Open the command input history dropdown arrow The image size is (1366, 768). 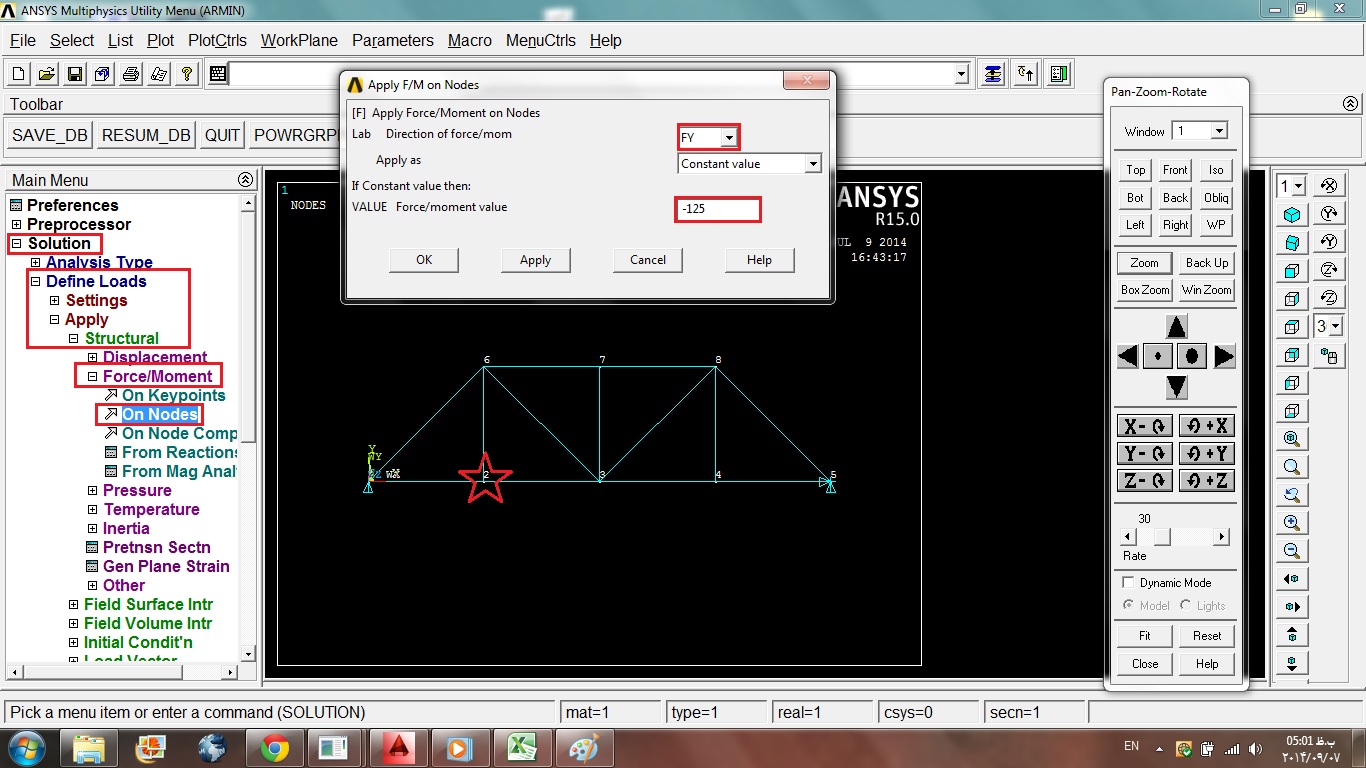pos(962,74)
